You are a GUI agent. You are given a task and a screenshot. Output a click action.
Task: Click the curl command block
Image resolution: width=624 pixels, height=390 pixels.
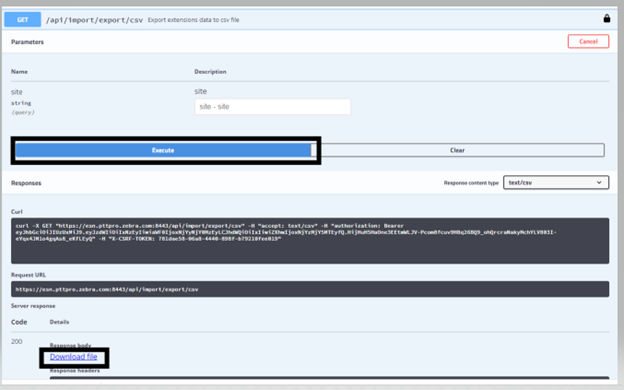[310, 241]
